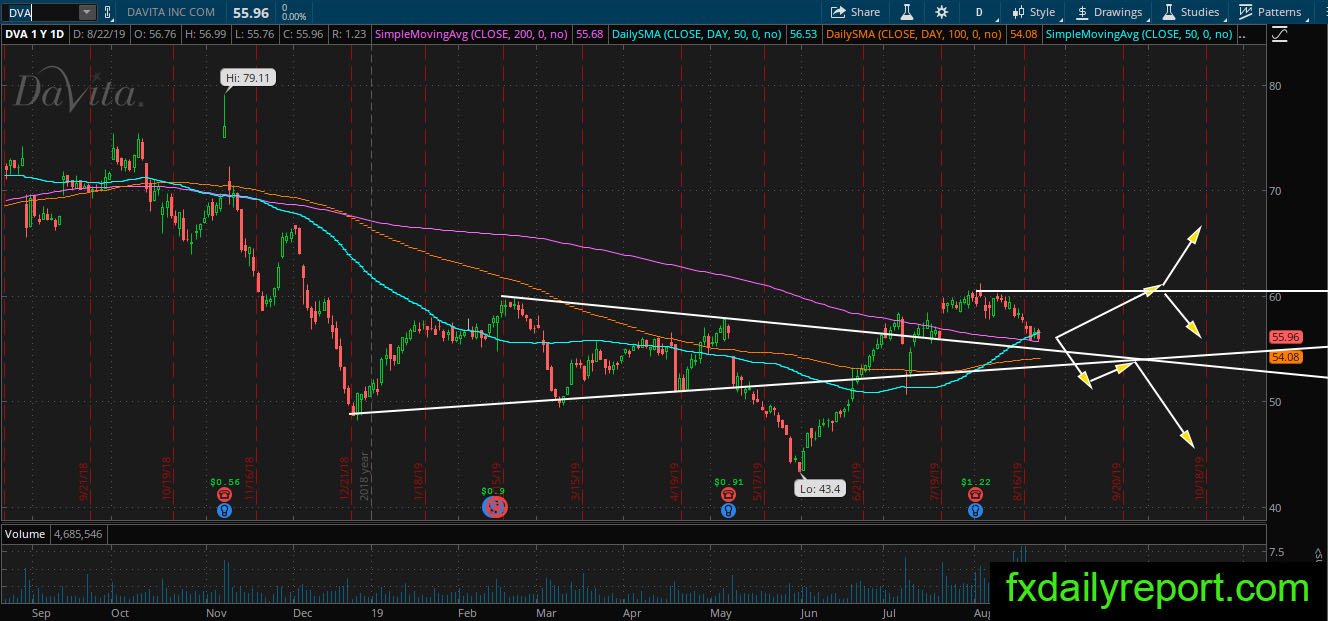Click the $1.22 earnings phone icon
The width and height of the screenshot is (1328, 621).
975,494
